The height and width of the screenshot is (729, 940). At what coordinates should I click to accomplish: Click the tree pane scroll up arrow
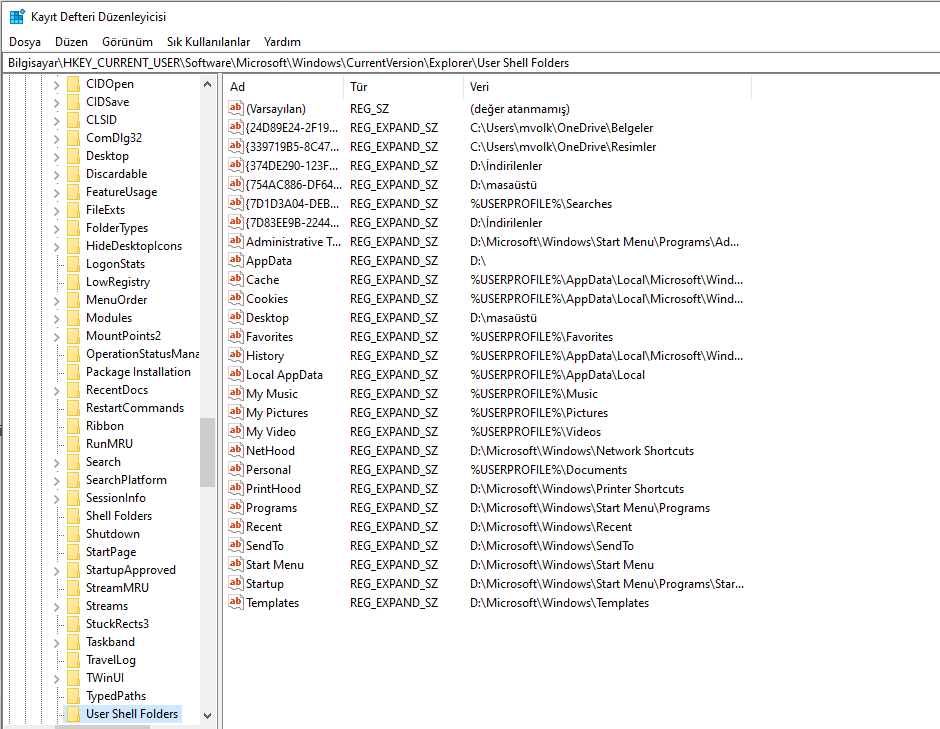coord(207,84)
